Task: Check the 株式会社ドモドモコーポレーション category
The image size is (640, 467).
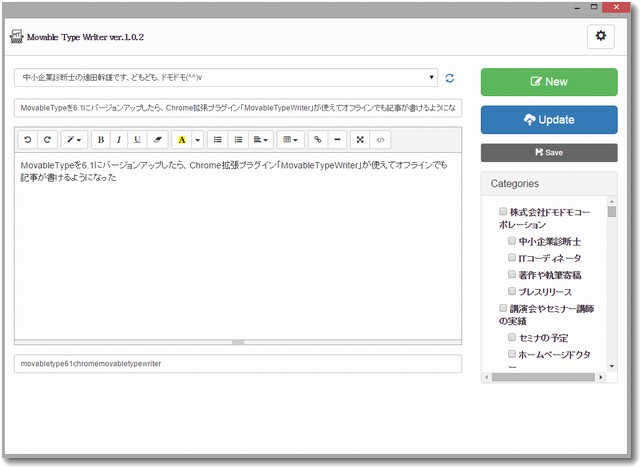Action: click(x=503, y=211)
